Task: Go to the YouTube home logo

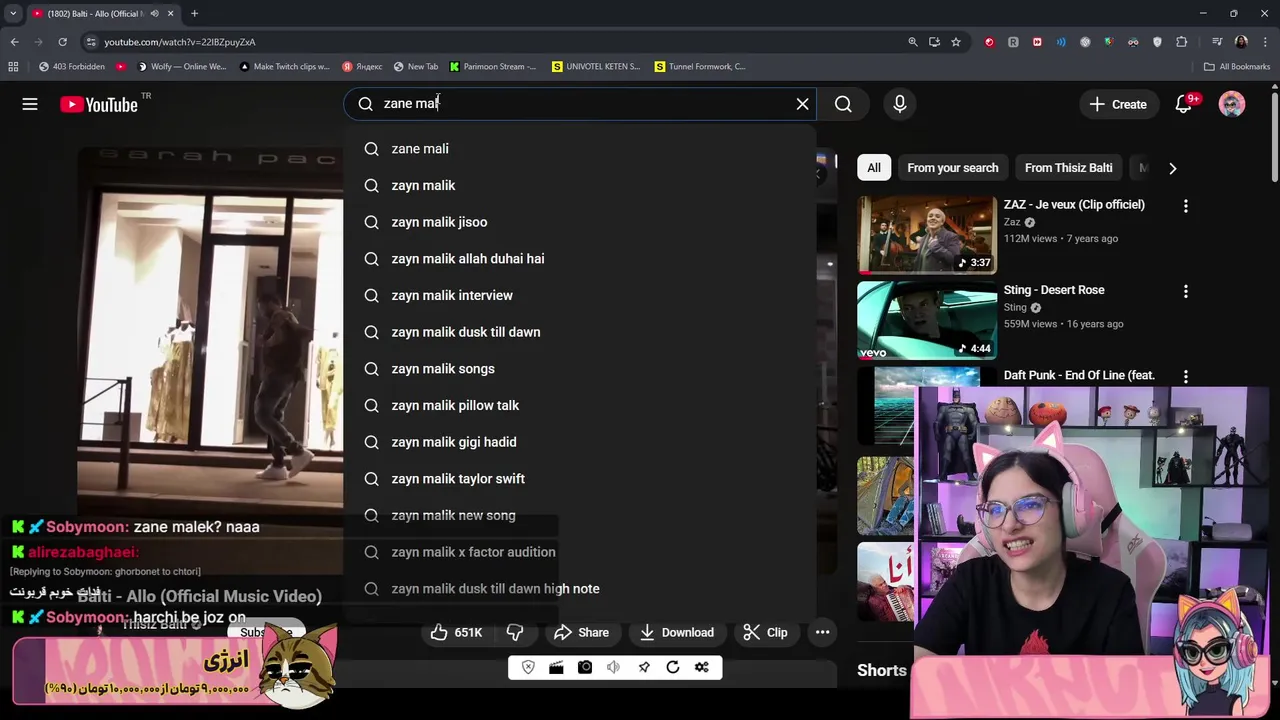Action: coord(98,104)
